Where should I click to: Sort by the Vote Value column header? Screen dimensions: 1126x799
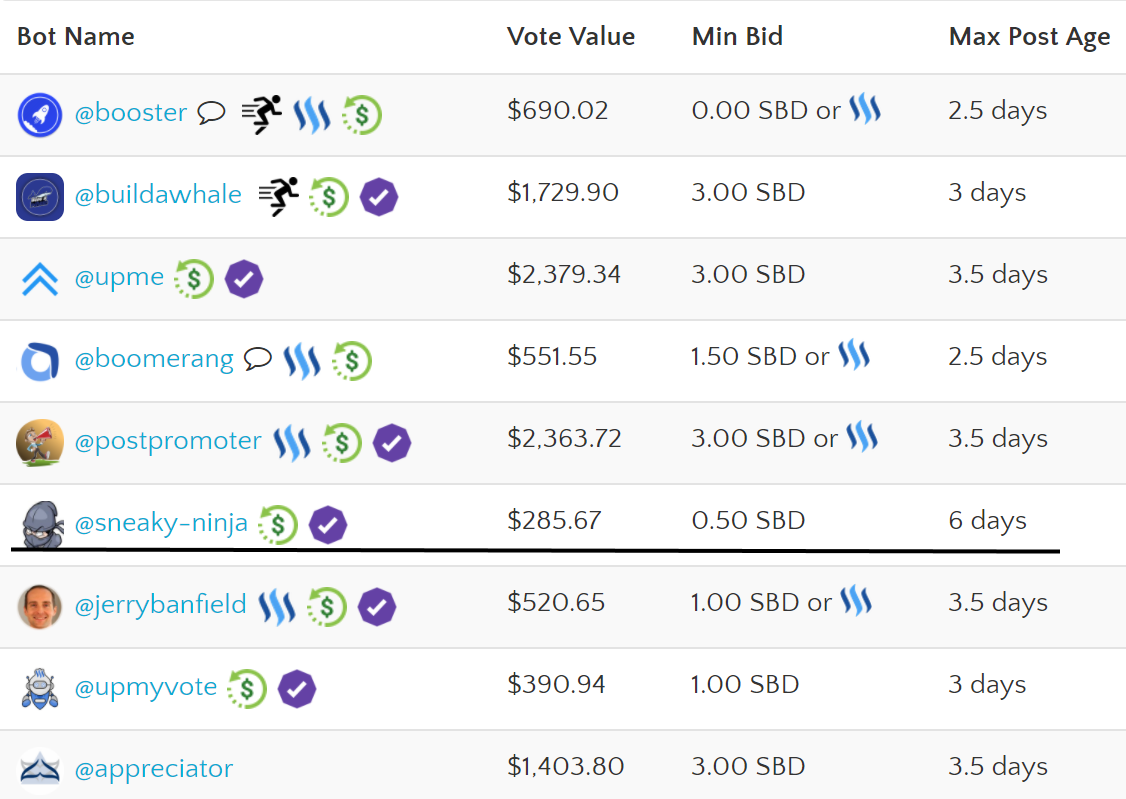571,36
